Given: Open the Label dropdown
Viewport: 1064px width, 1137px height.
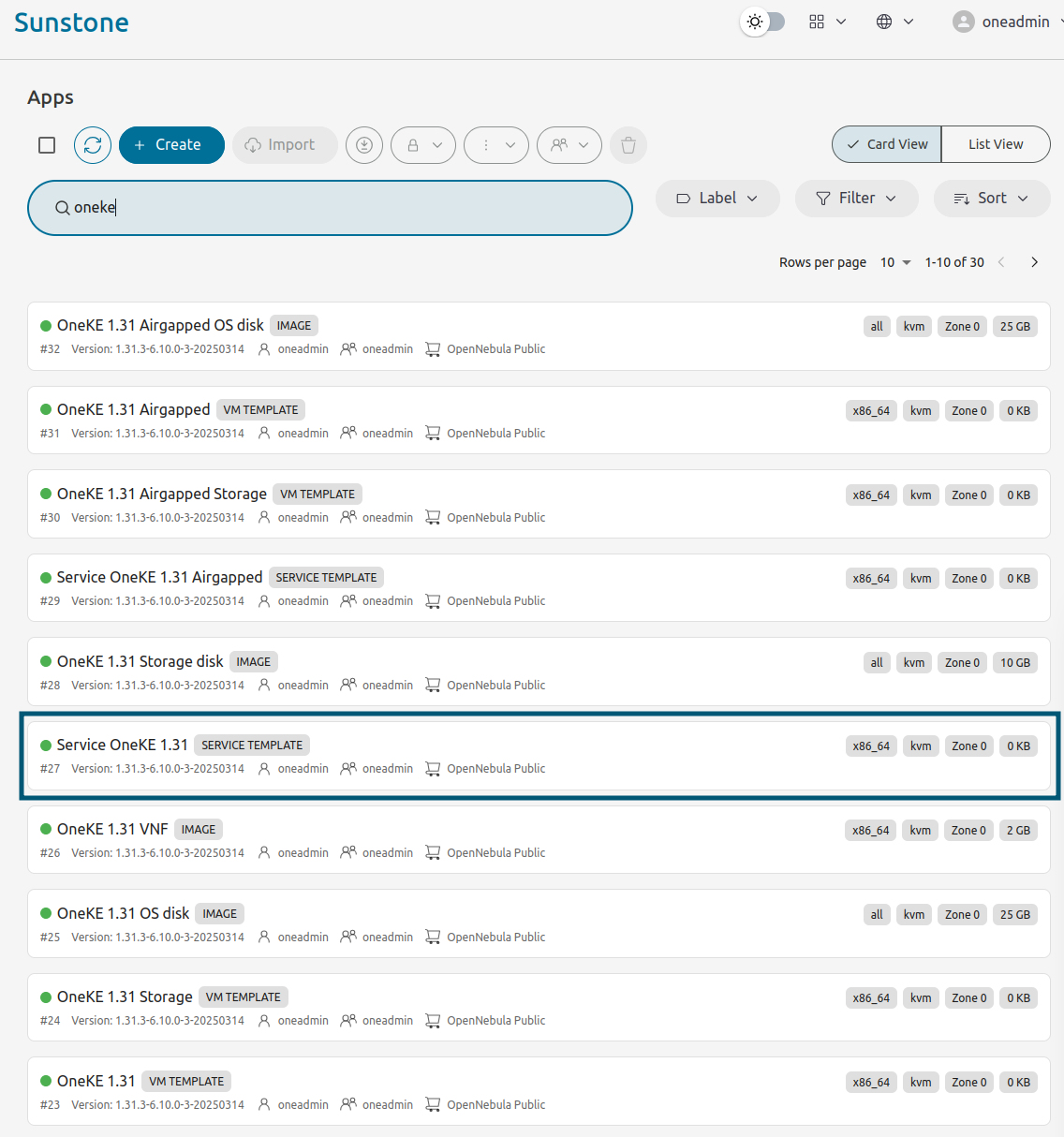Looking at the screenshot, I should pos(717,199).
